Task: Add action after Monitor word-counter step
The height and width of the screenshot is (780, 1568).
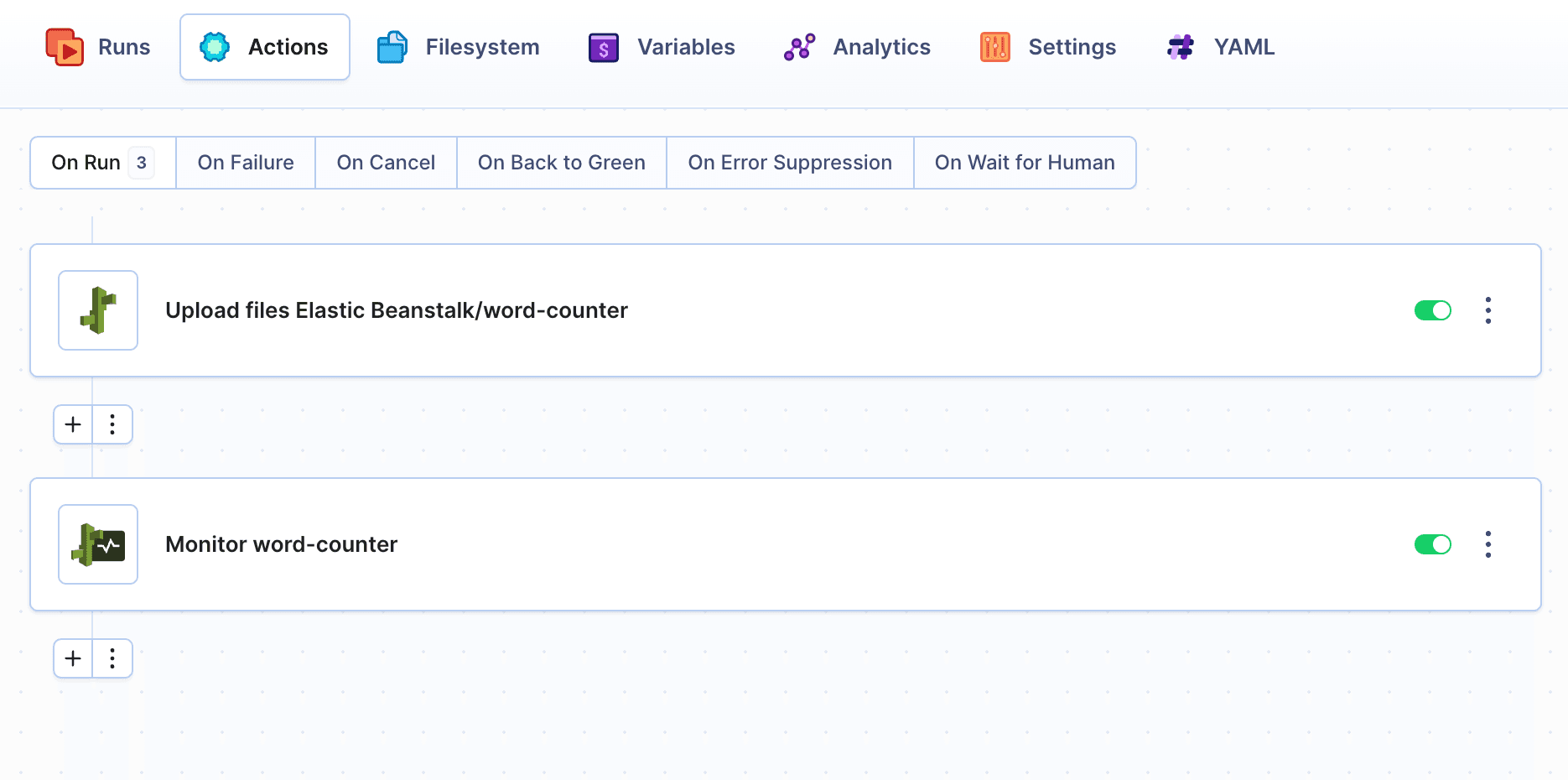Action: click(x=73, y=658)
